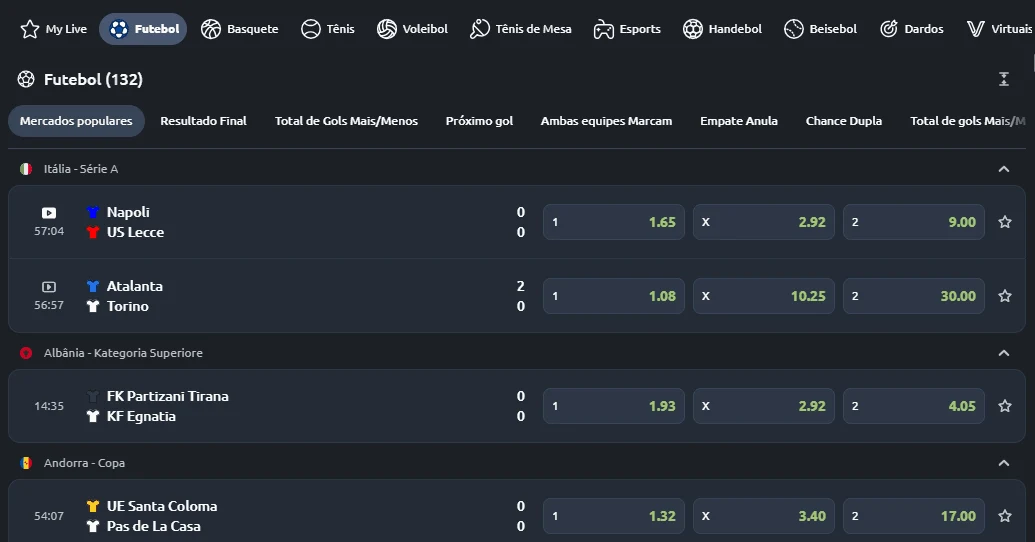Open Virtuais V icon

pos(976,29)
